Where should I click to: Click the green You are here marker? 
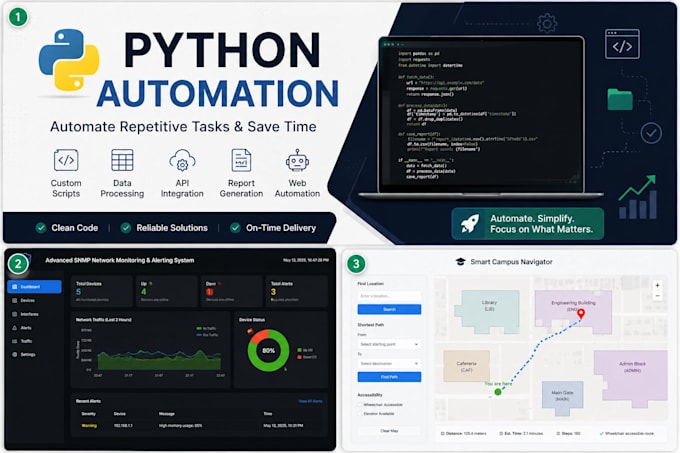click(498, 392)
